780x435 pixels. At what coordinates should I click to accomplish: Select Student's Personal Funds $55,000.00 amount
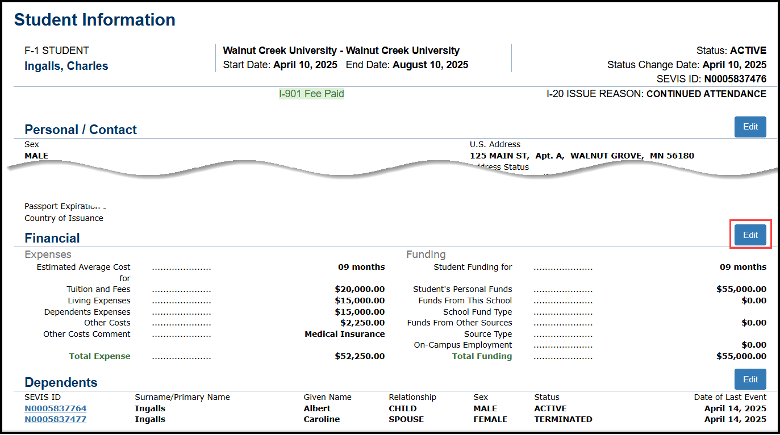[x=741, y=289]
